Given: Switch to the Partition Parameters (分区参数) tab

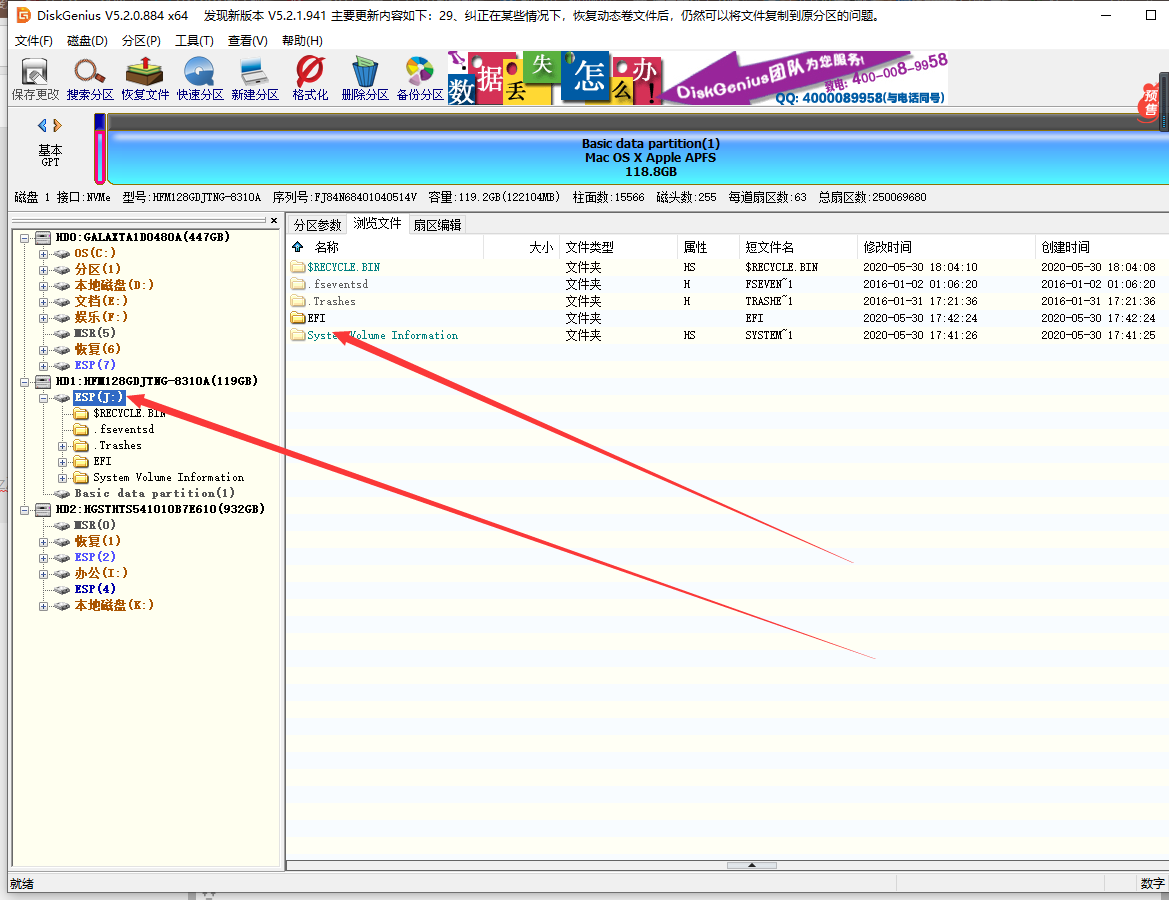Looking at the screenshot, I should pos(318,224).
